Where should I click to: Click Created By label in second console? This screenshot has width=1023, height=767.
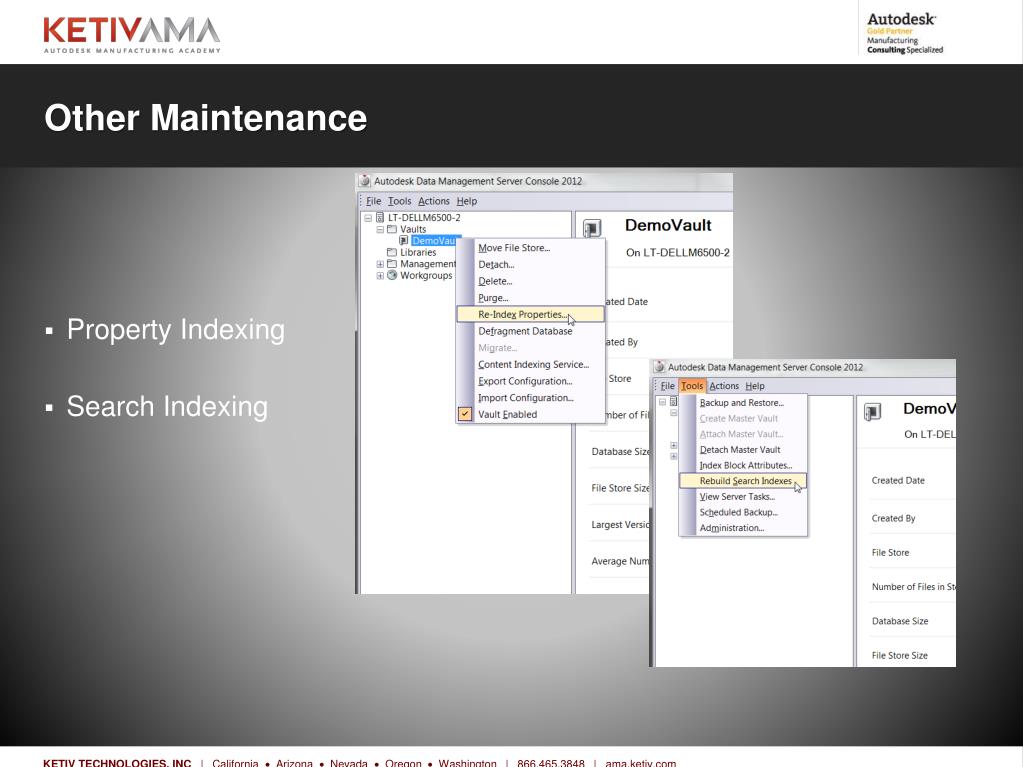coord(893,518)
